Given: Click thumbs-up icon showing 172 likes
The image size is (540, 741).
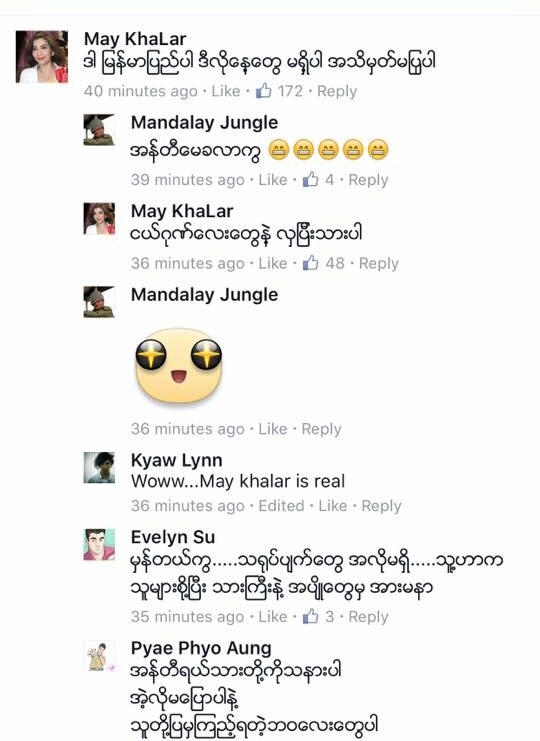Looking at the screenshot, I should pyautogui.click(x=264, y=90).
